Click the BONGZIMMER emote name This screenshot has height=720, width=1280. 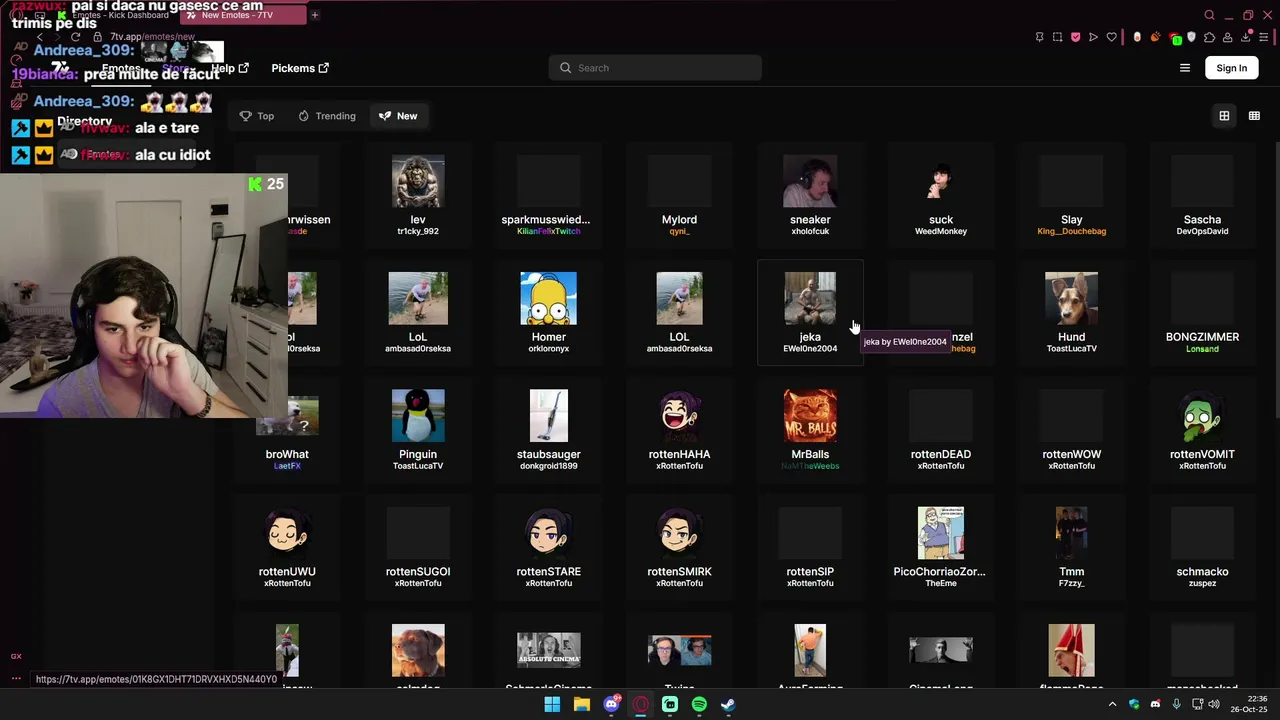click(x=1202, y=337)
